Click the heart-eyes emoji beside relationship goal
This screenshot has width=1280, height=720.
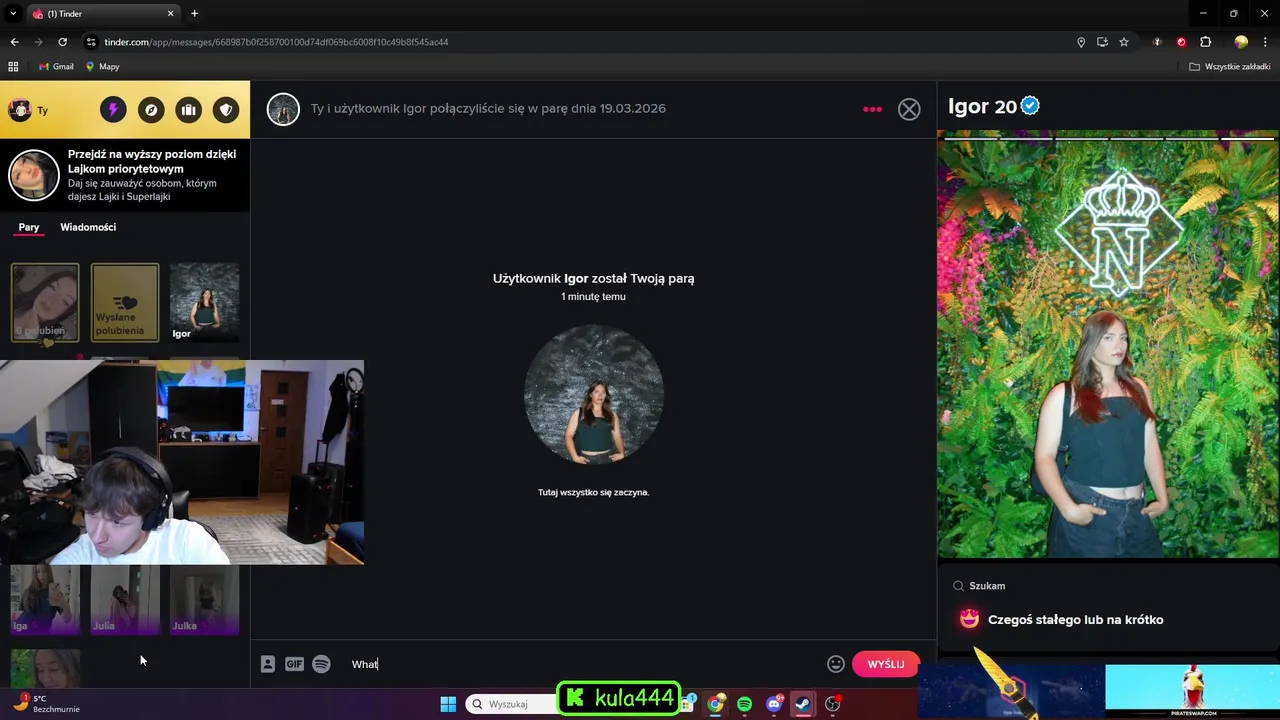point(969,619)
